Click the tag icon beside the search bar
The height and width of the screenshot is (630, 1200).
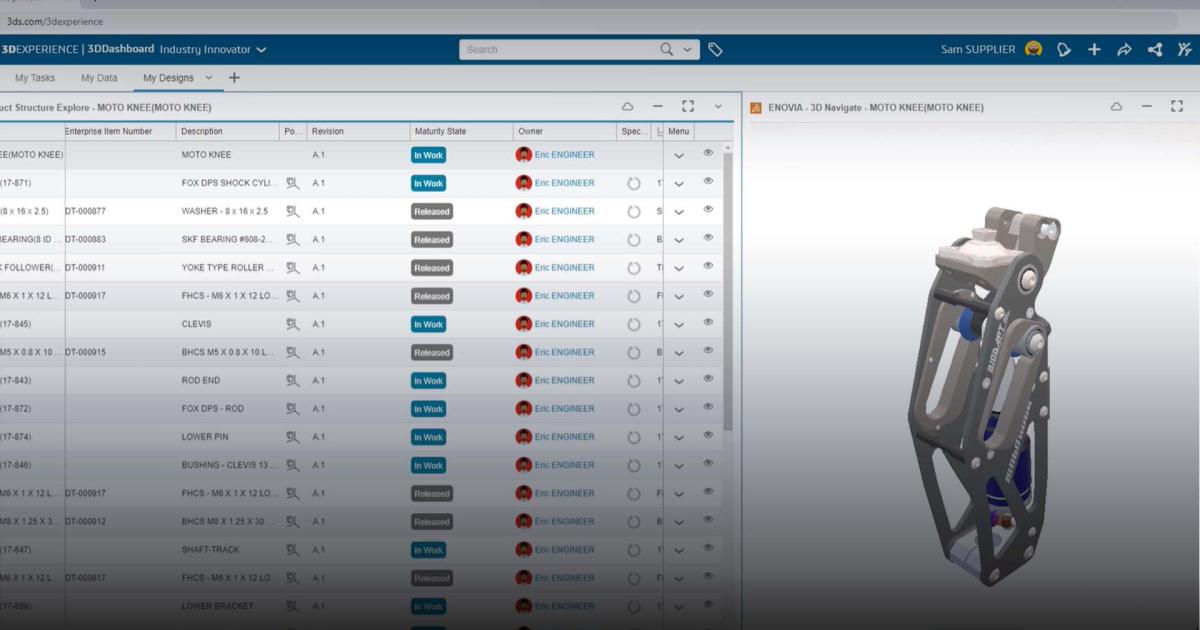[716, 48]
